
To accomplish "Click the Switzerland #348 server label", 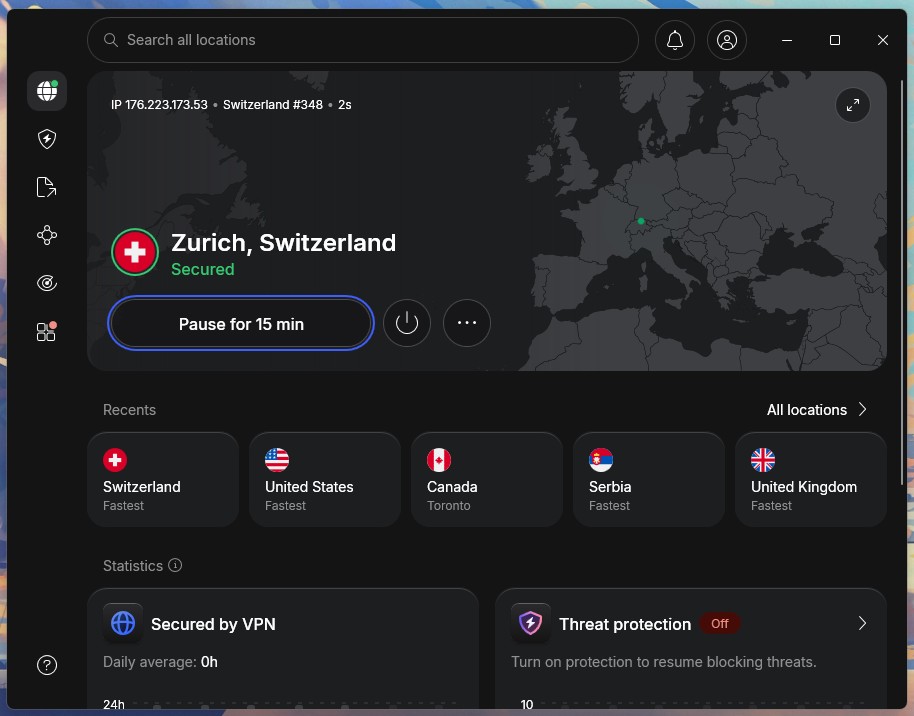I will pos(273,105).
